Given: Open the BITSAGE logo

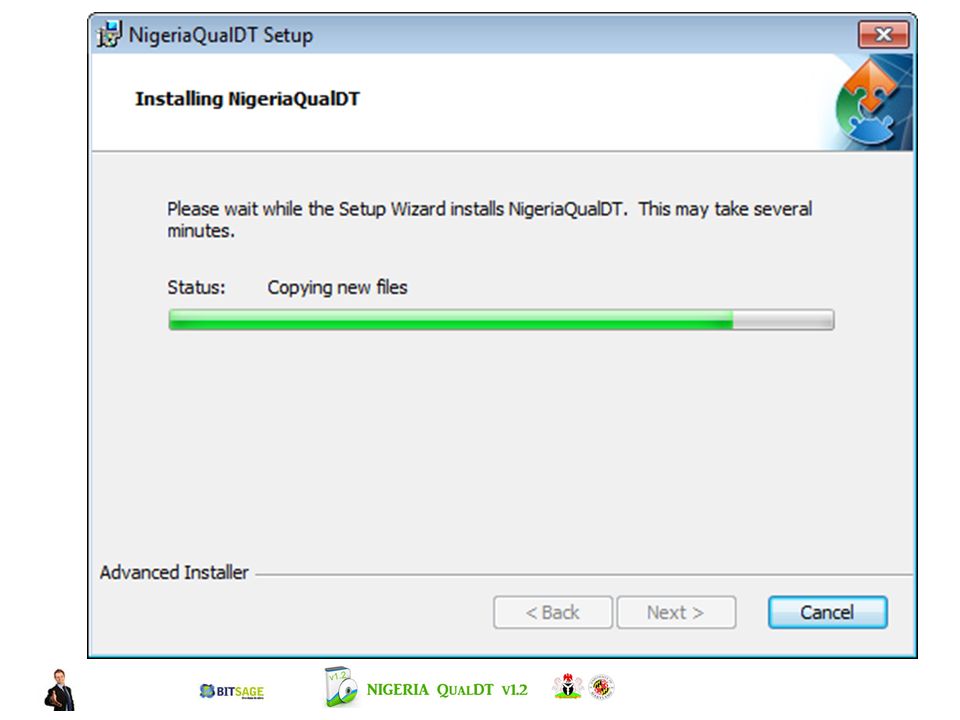Looking at the screenshot, I should pos(231,691).
